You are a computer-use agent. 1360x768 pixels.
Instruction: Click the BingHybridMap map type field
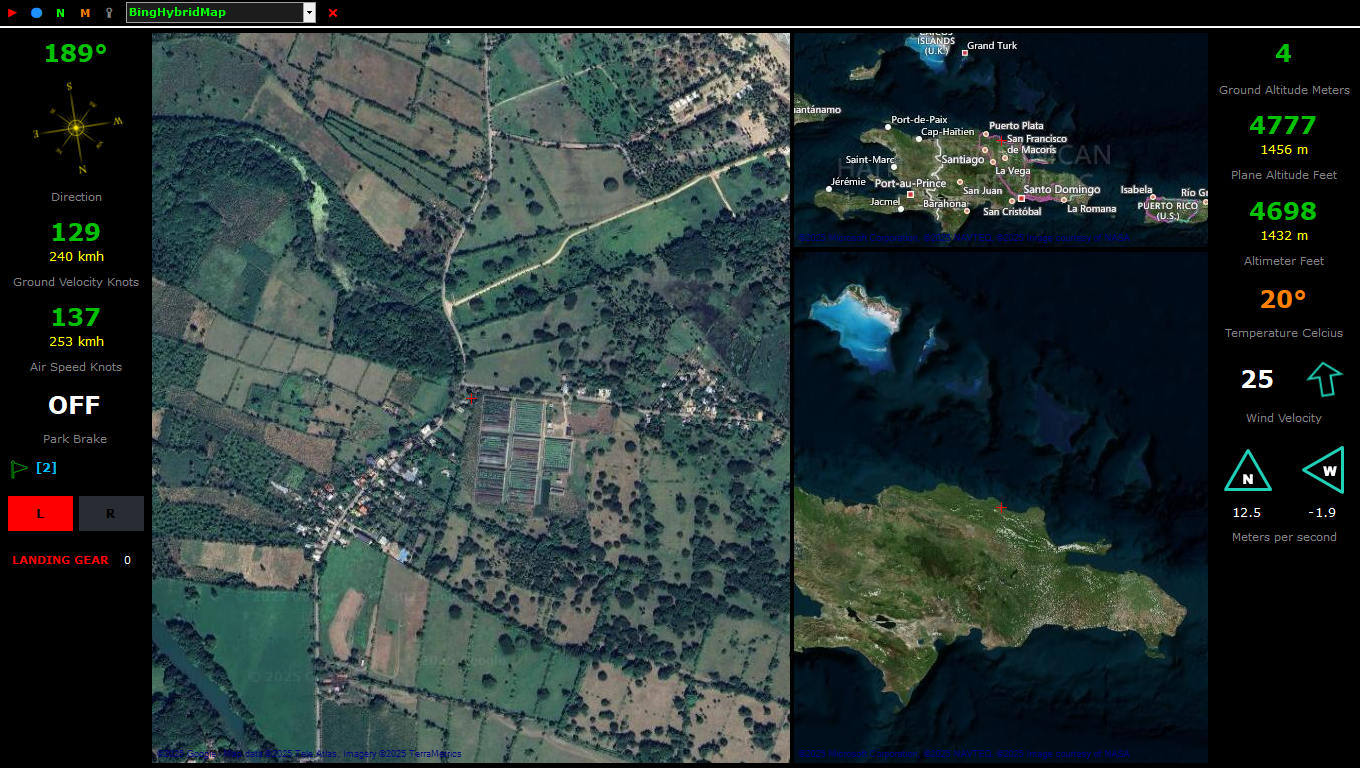214,13
